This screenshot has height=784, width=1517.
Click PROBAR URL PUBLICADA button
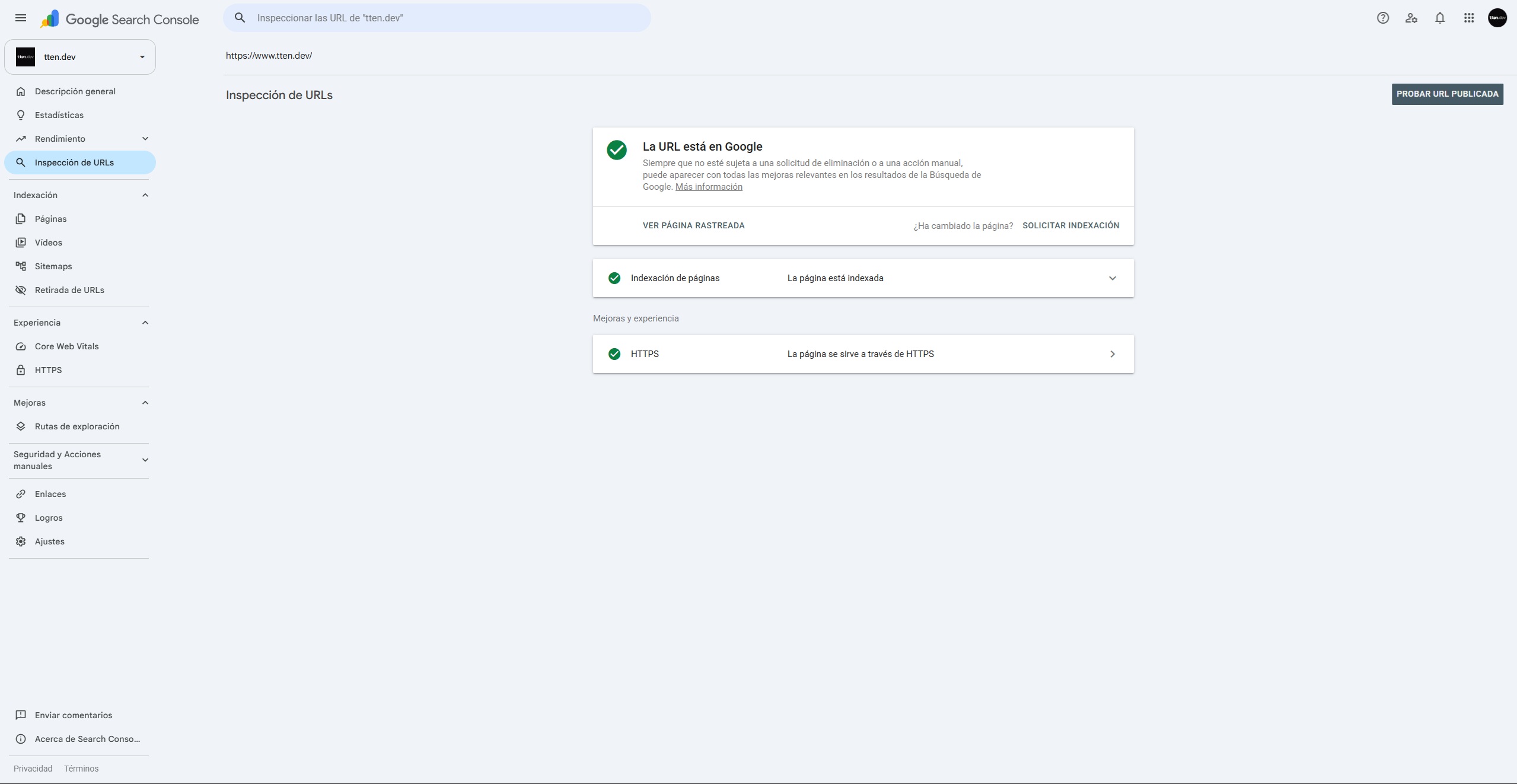click(x=1447, y=94)
